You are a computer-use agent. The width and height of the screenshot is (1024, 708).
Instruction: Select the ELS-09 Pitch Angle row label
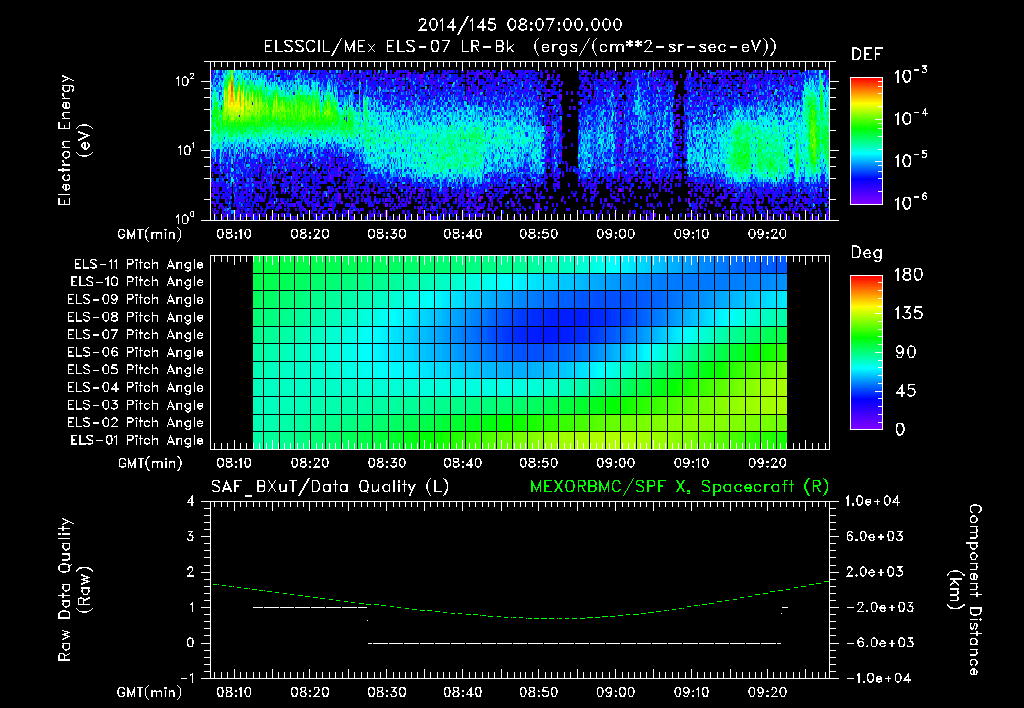(x=136, y=300)
